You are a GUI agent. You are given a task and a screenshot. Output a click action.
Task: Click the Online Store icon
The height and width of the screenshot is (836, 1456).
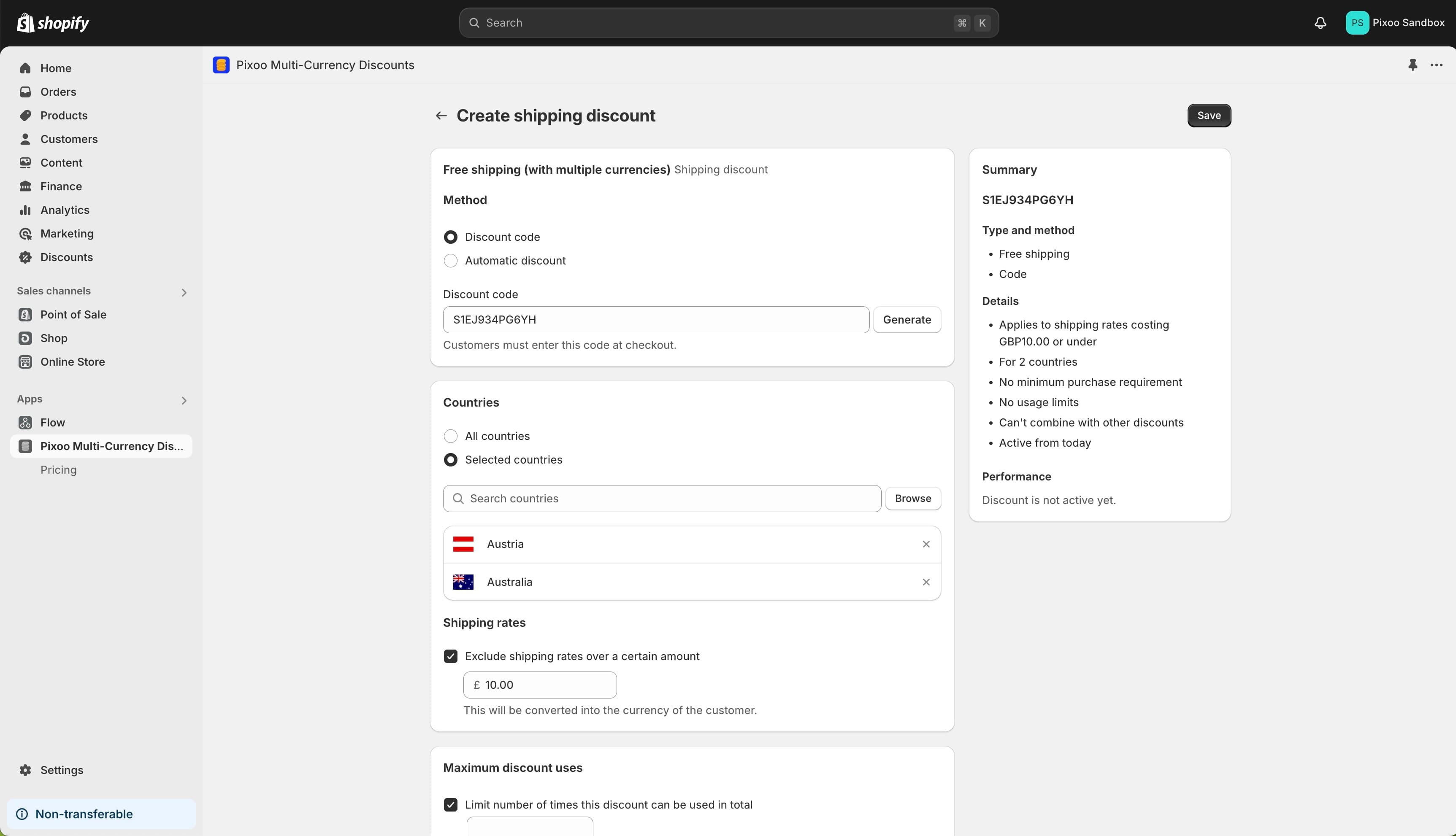click(x=25, y=362)
